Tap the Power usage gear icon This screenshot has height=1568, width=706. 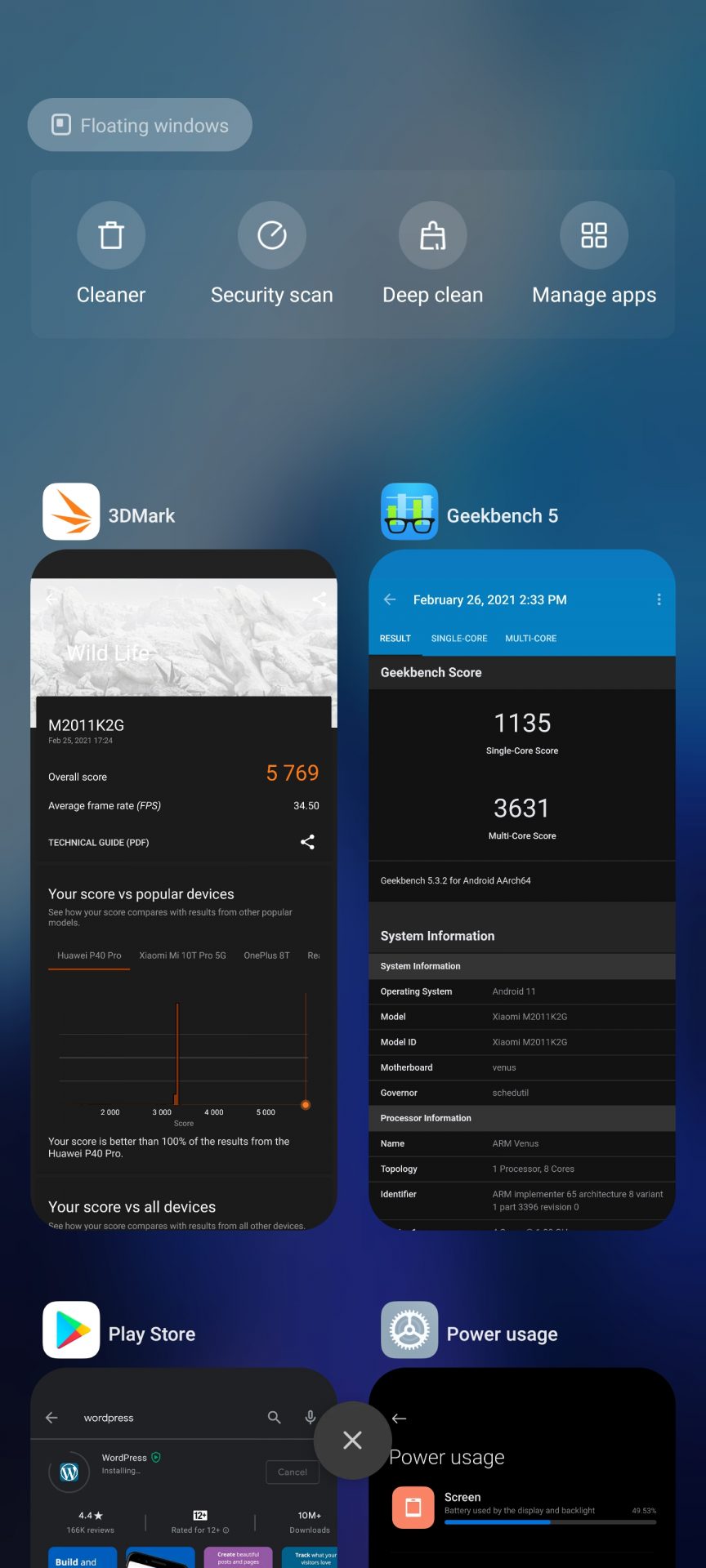[x=409, y=1330]
